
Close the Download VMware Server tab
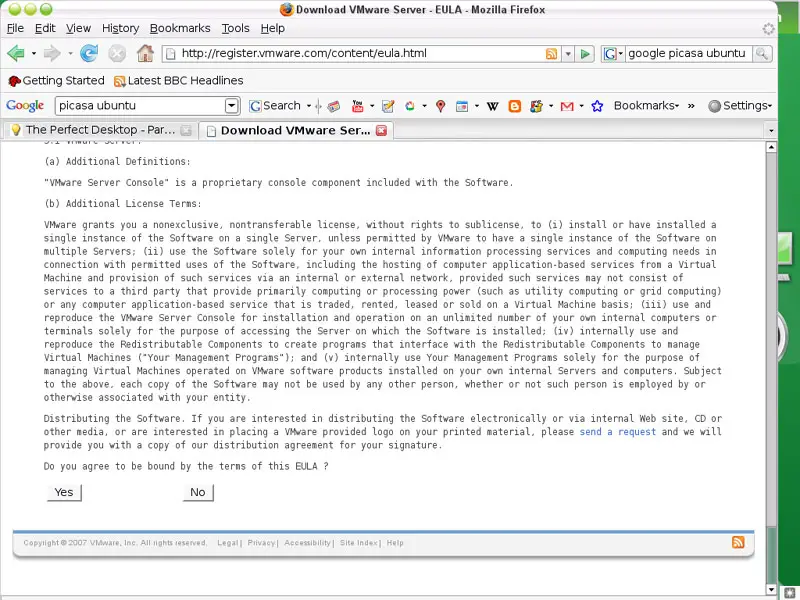click(x=381, y=131)
